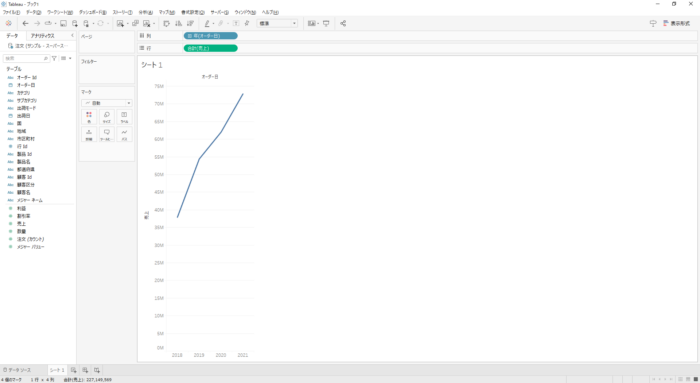Collapse the data pane with chevron

tap(72, 35)
